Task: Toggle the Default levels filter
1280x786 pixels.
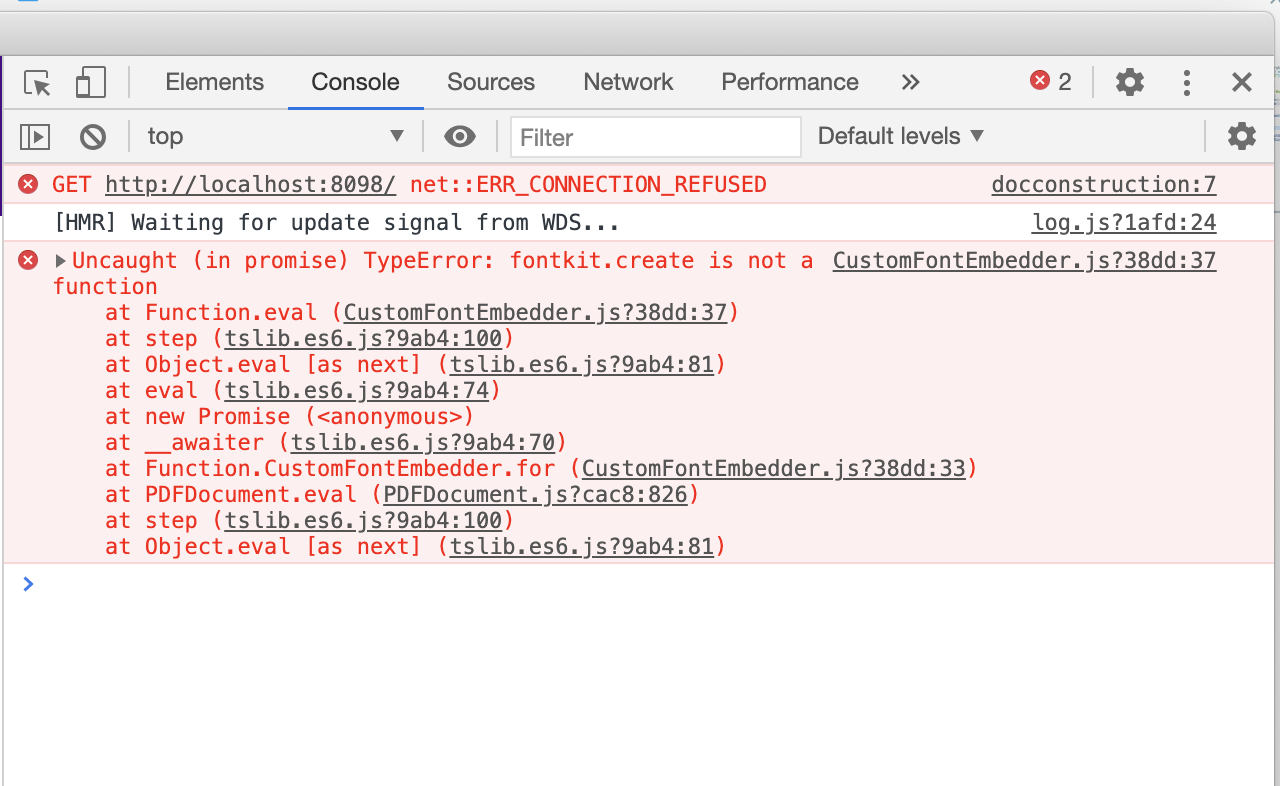Action: click(x=898, y=136)
